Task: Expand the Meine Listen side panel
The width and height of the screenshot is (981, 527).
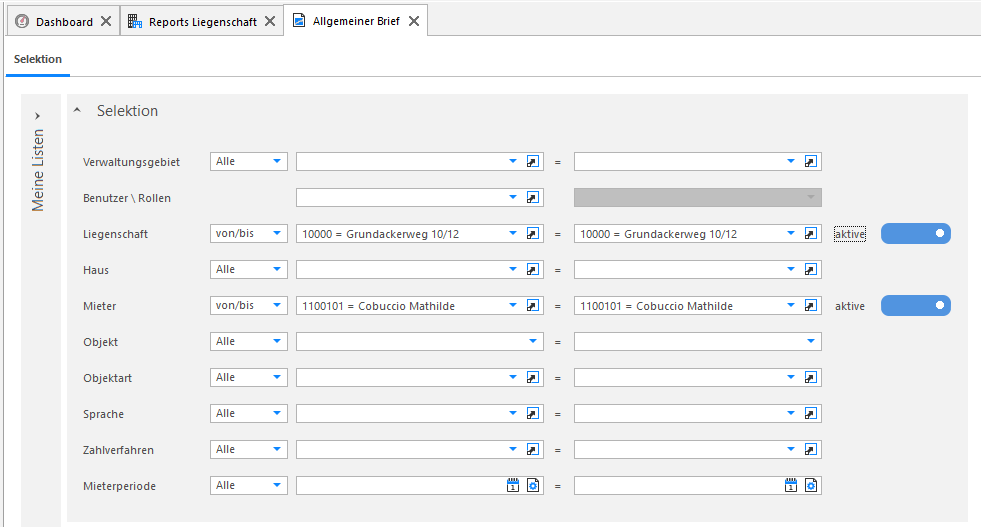Action: [x=38, y=116]
